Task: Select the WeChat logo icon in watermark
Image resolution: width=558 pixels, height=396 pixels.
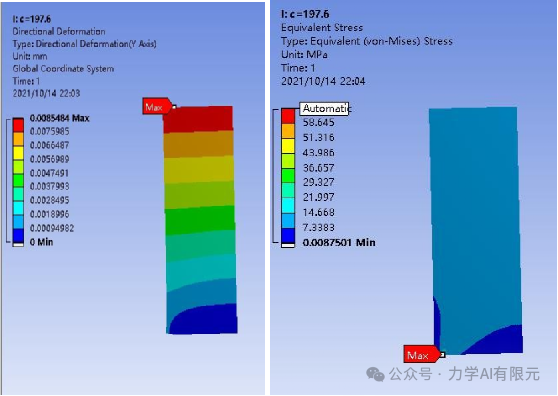Action: point(375,374)
